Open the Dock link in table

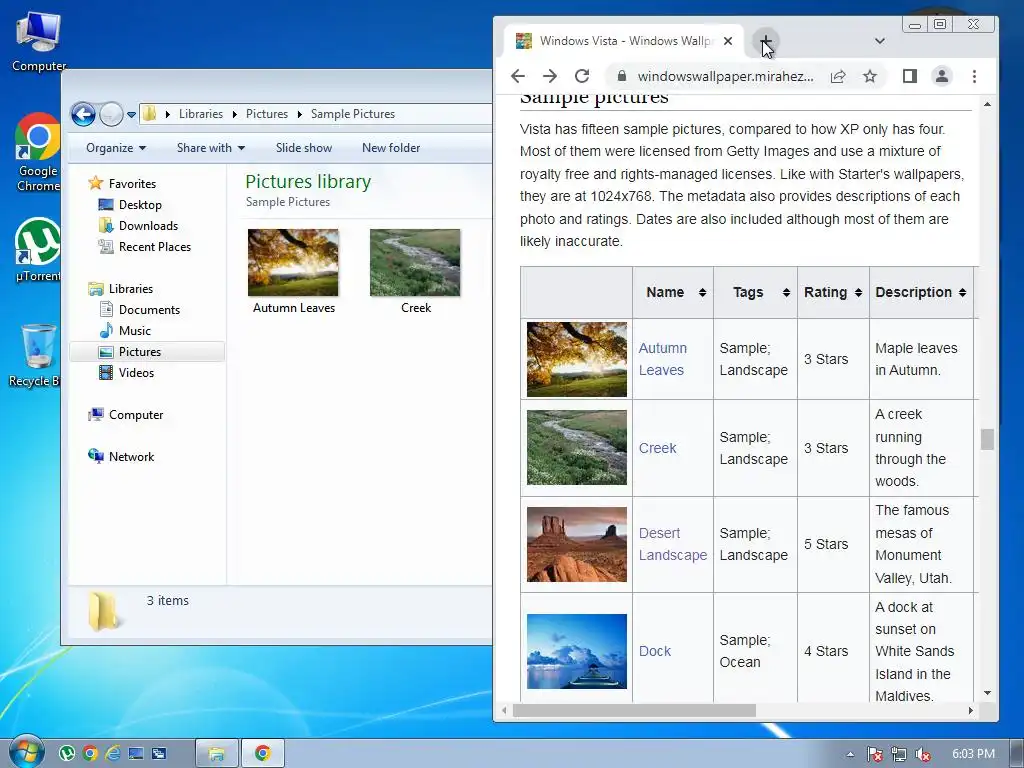[654, 651]
